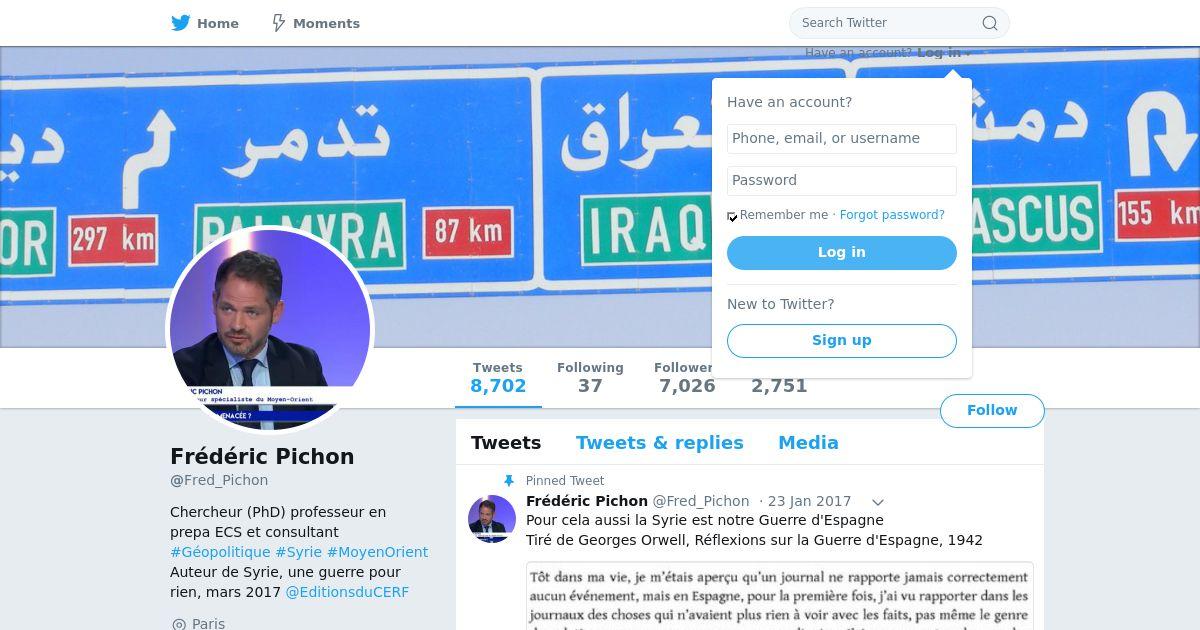1200x630 pixels.
Task: Open the #Géopolitique hashtag link
Action: click(x=220, y=552)
